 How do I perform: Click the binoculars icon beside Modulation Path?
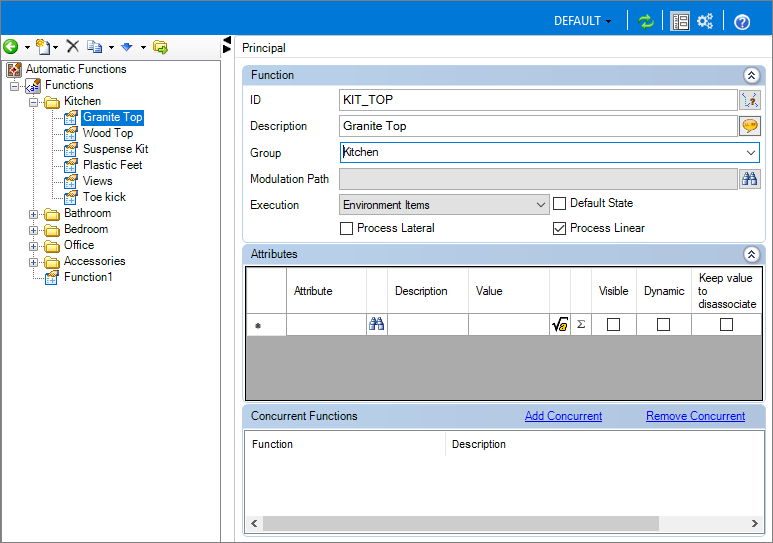click(x=750, y=179)
